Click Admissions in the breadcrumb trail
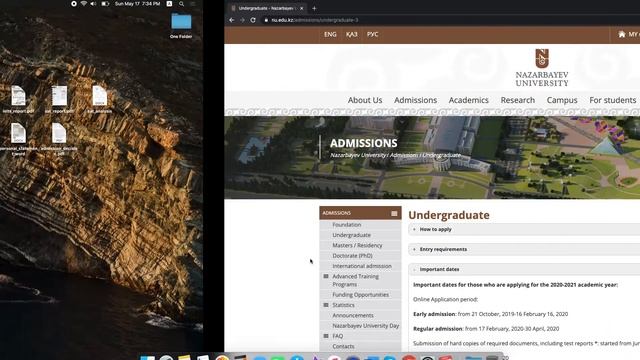 coord(404,155)
